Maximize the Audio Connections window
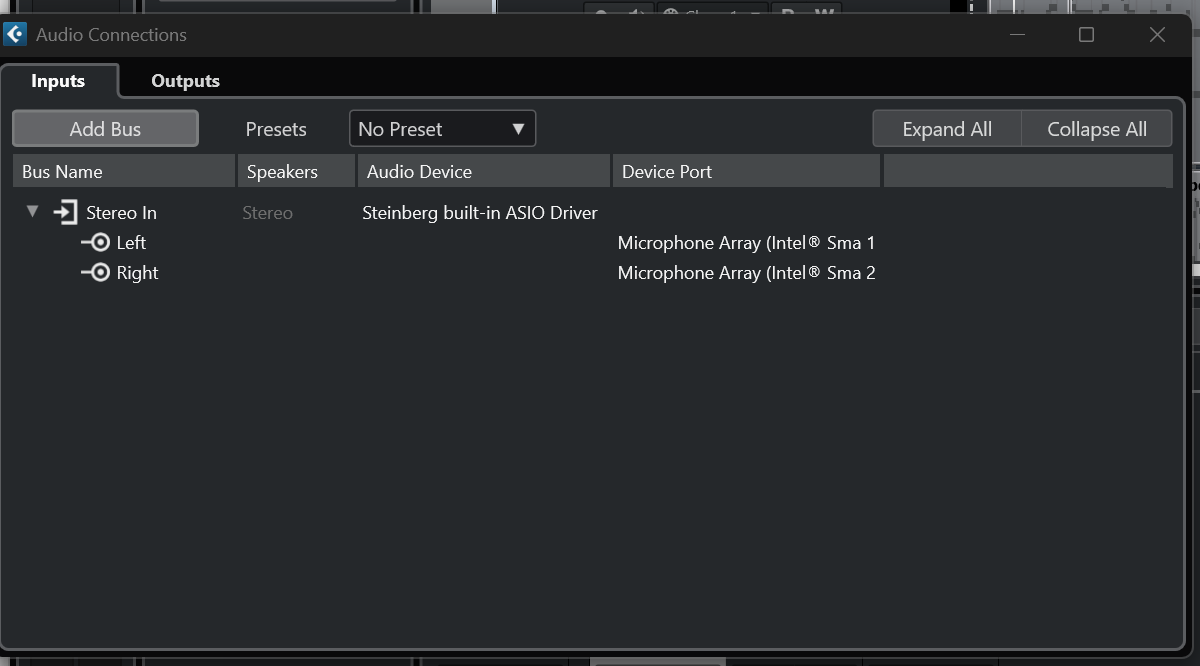Image resolution: width=1200 pixels, height=666 pixels. click(x=1086, y=35)
